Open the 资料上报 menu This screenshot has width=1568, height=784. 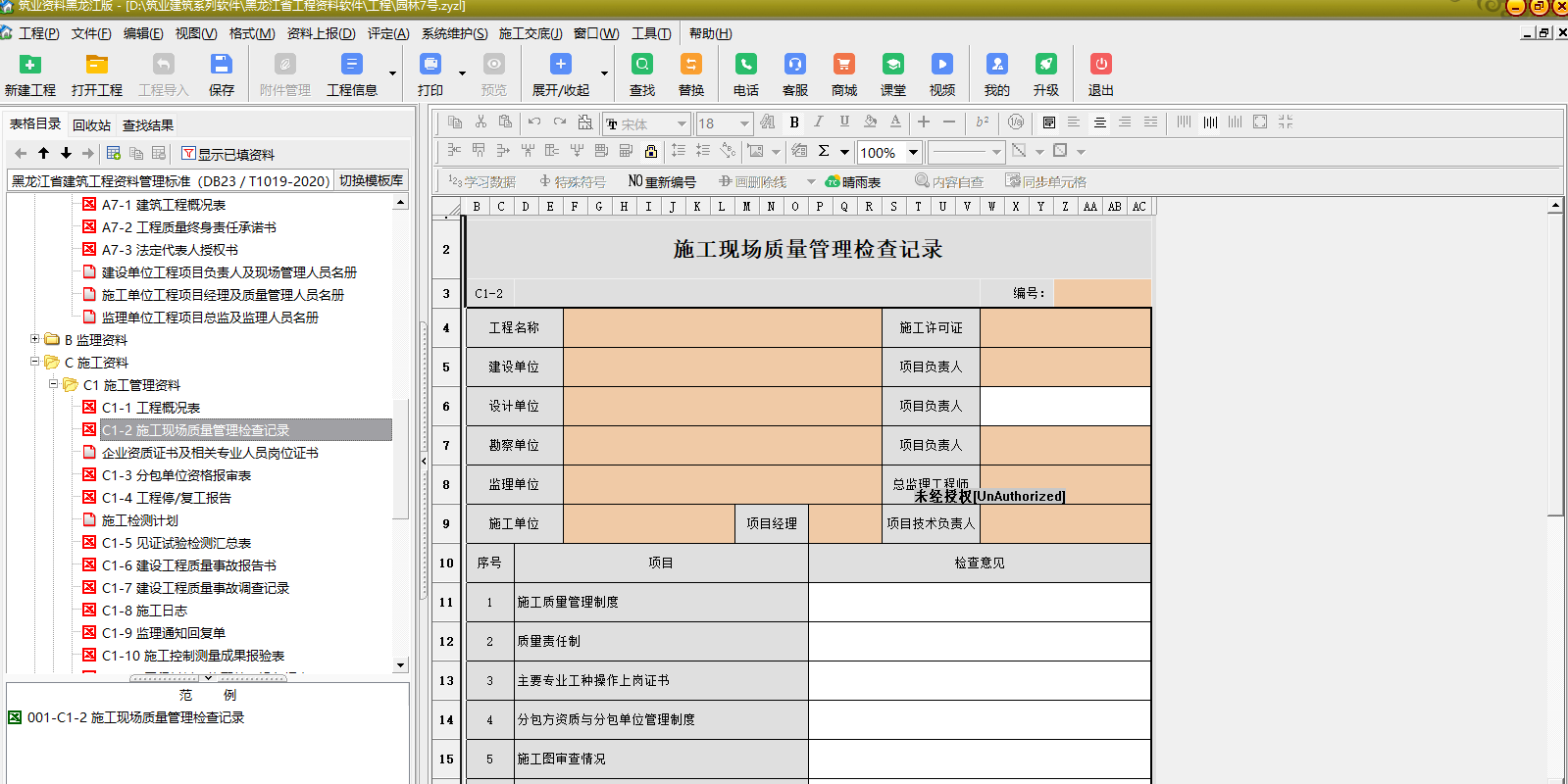320,33
